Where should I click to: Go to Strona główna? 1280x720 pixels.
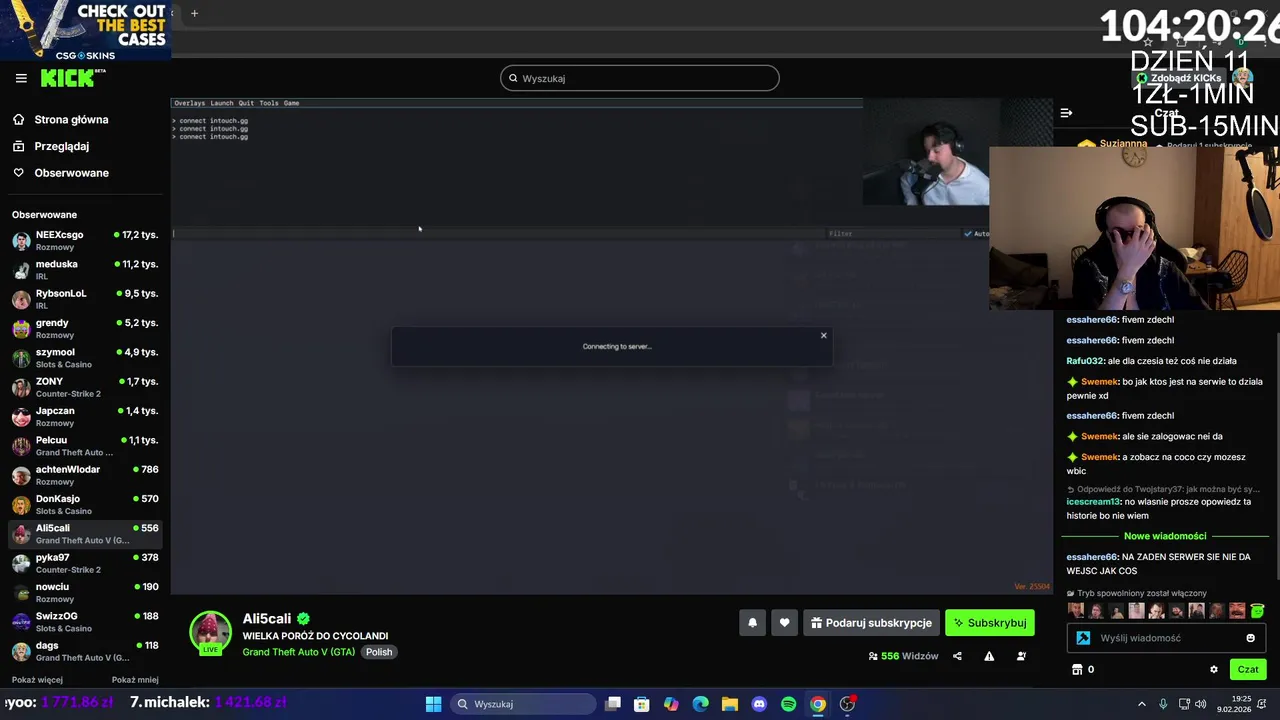click(71, 120)
